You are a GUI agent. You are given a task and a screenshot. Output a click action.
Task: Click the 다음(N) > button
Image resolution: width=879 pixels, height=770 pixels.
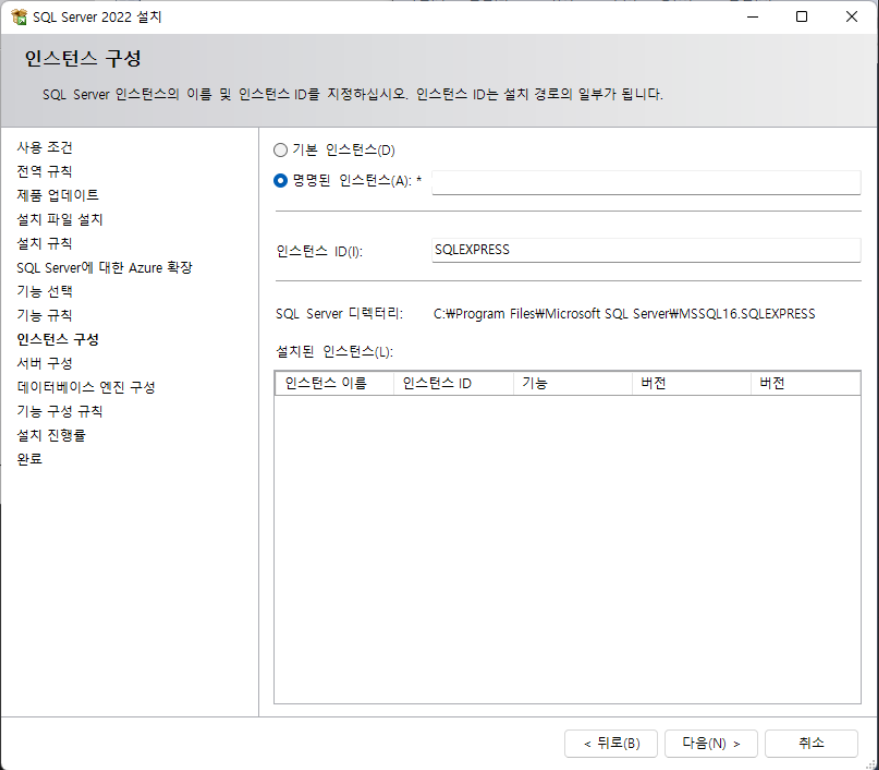pos(711,743)
